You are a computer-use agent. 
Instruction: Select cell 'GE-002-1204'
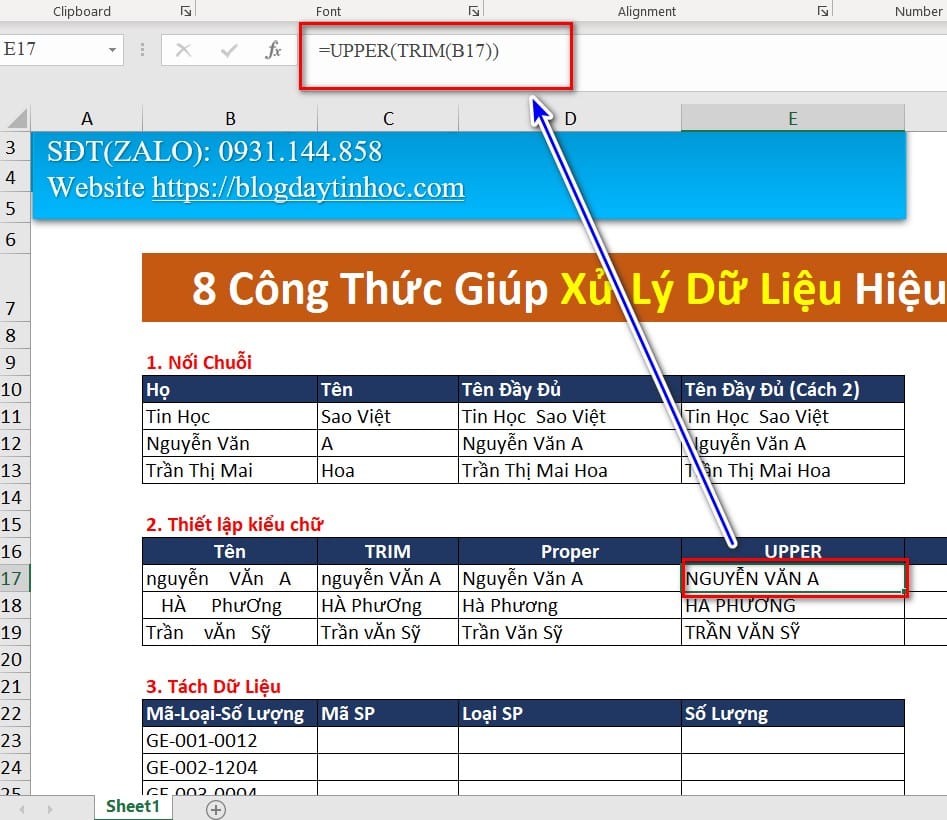point(230,767)
